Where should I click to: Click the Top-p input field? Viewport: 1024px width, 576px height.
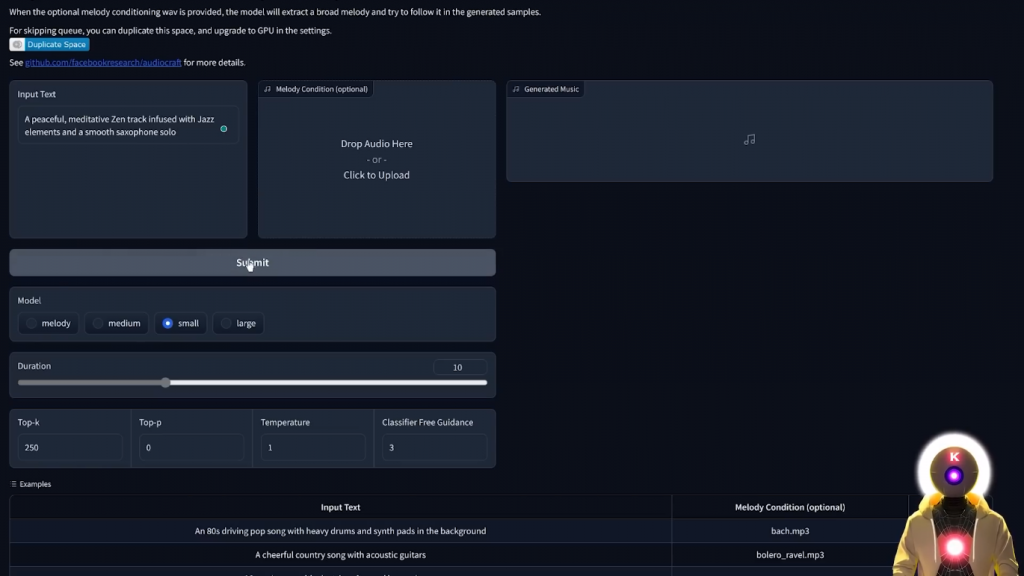(191, 447)
